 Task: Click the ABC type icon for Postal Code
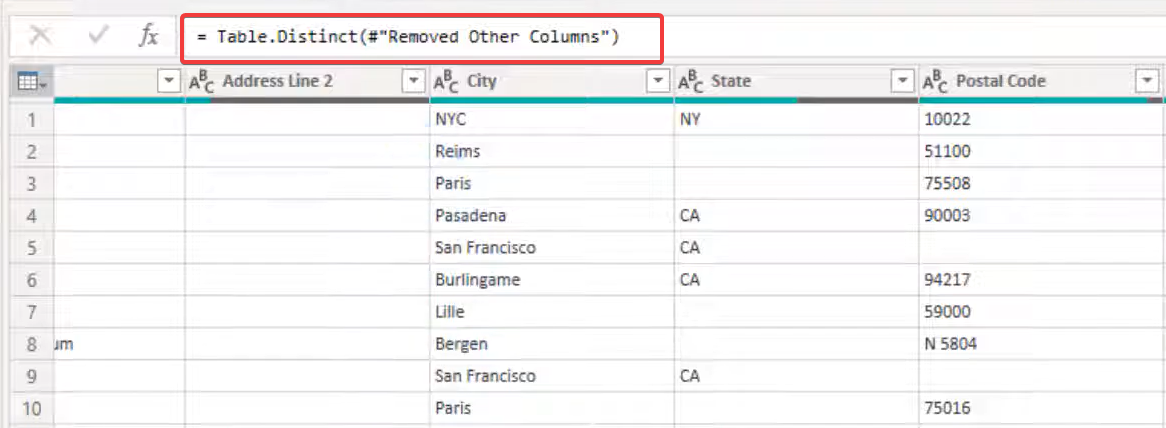(x=935, y=82)
